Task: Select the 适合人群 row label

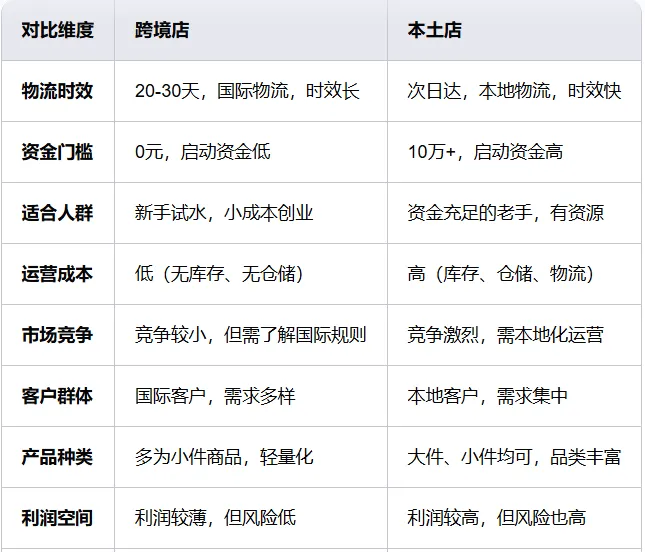Action: (58, 213)
